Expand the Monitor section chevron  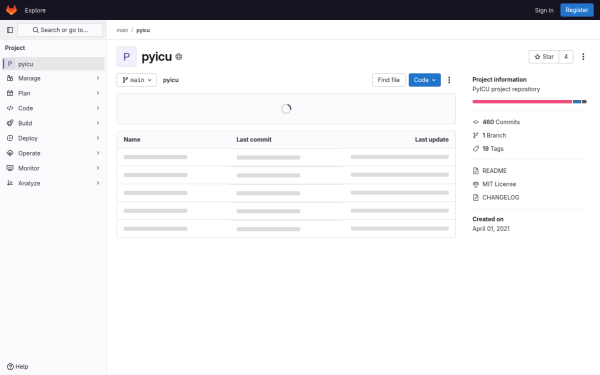(x=98, y=168)
